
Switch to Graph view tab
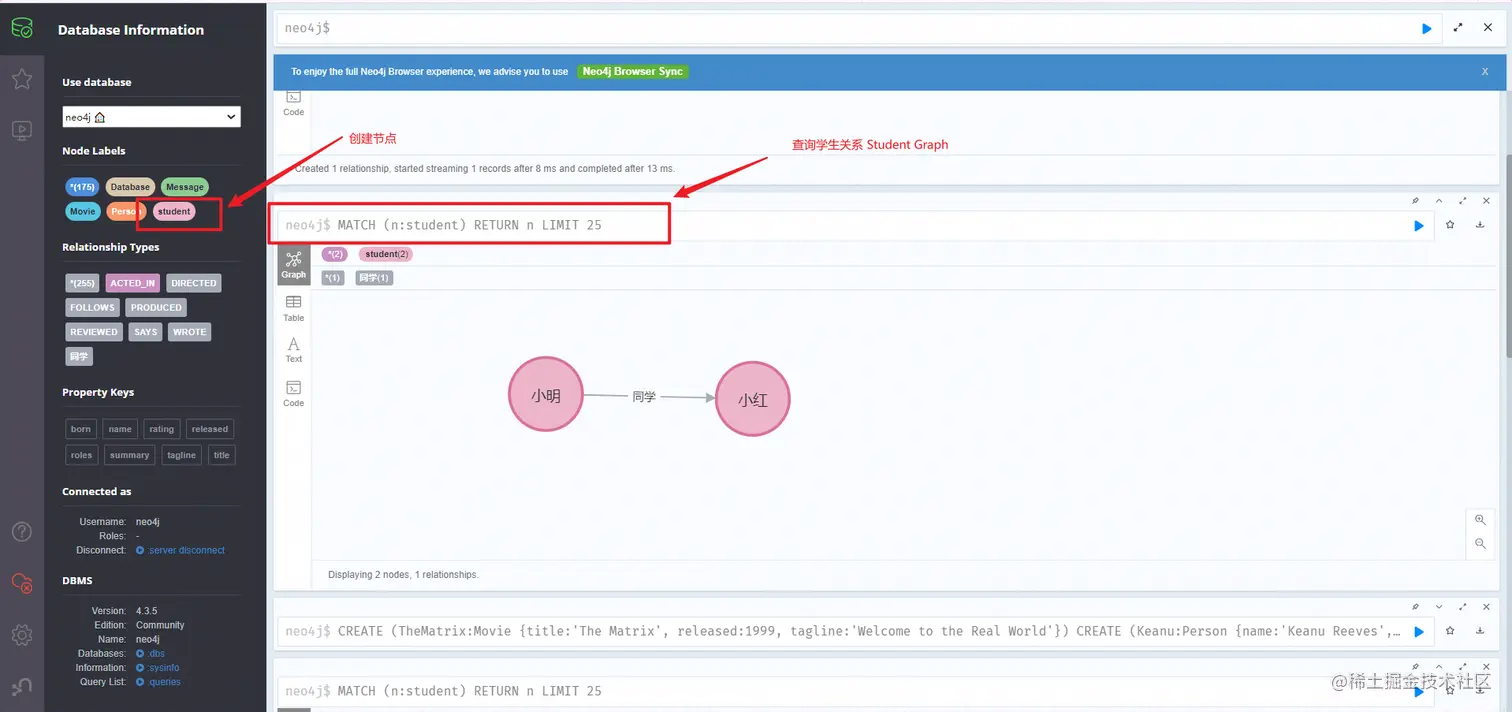coord(293,265)
